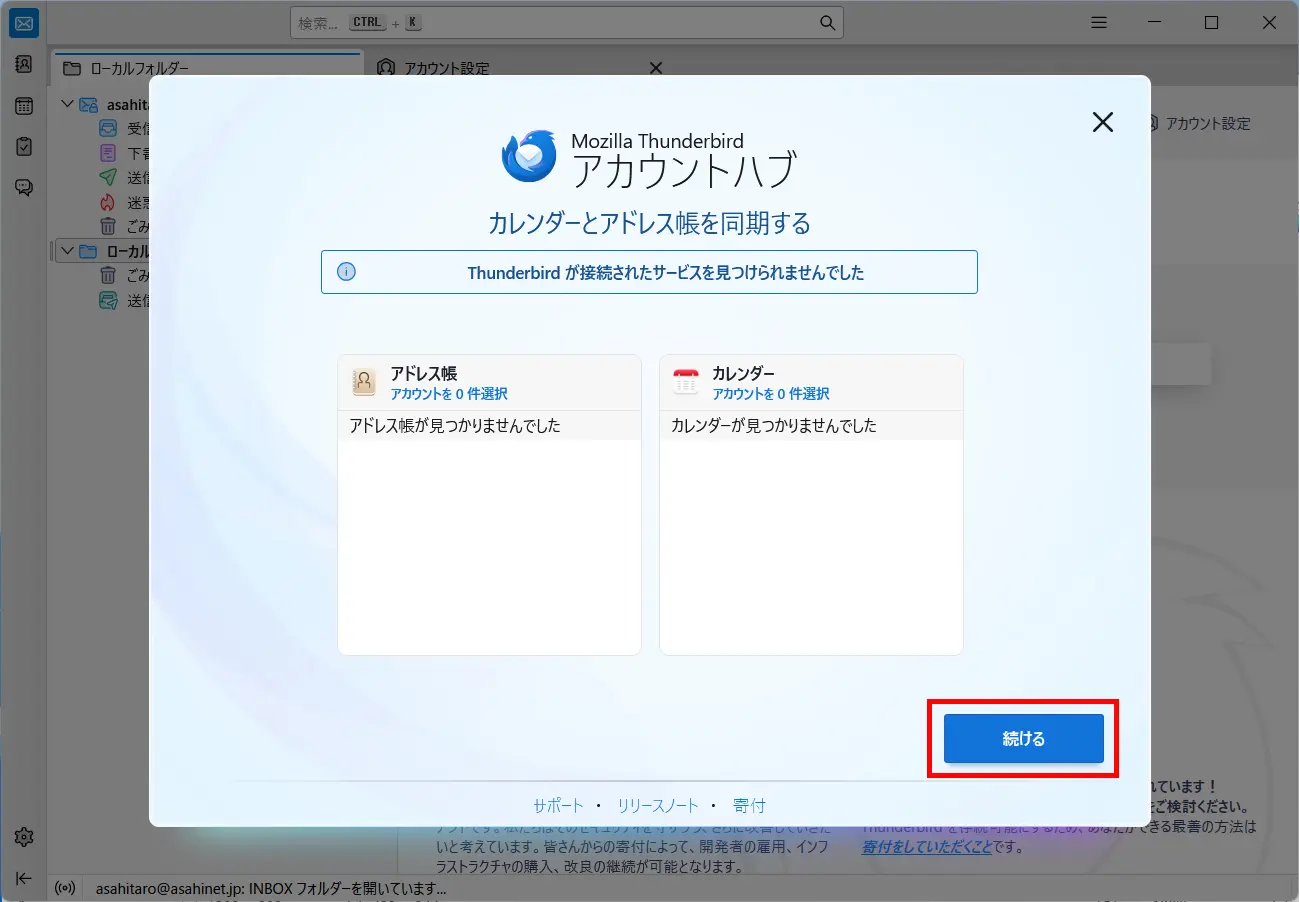
Task: Select the 受信トレイ inbox folder
Action: [108, 128]
